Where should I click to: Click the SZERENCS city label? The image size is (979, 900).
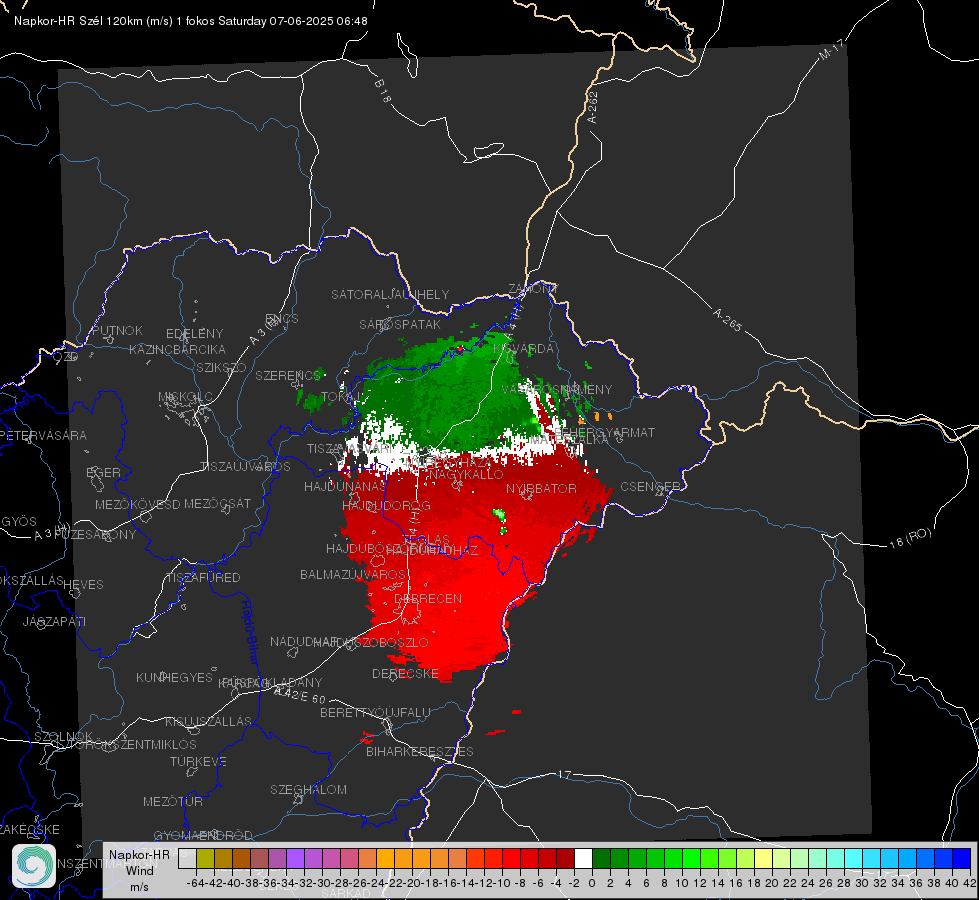(288, 375)
